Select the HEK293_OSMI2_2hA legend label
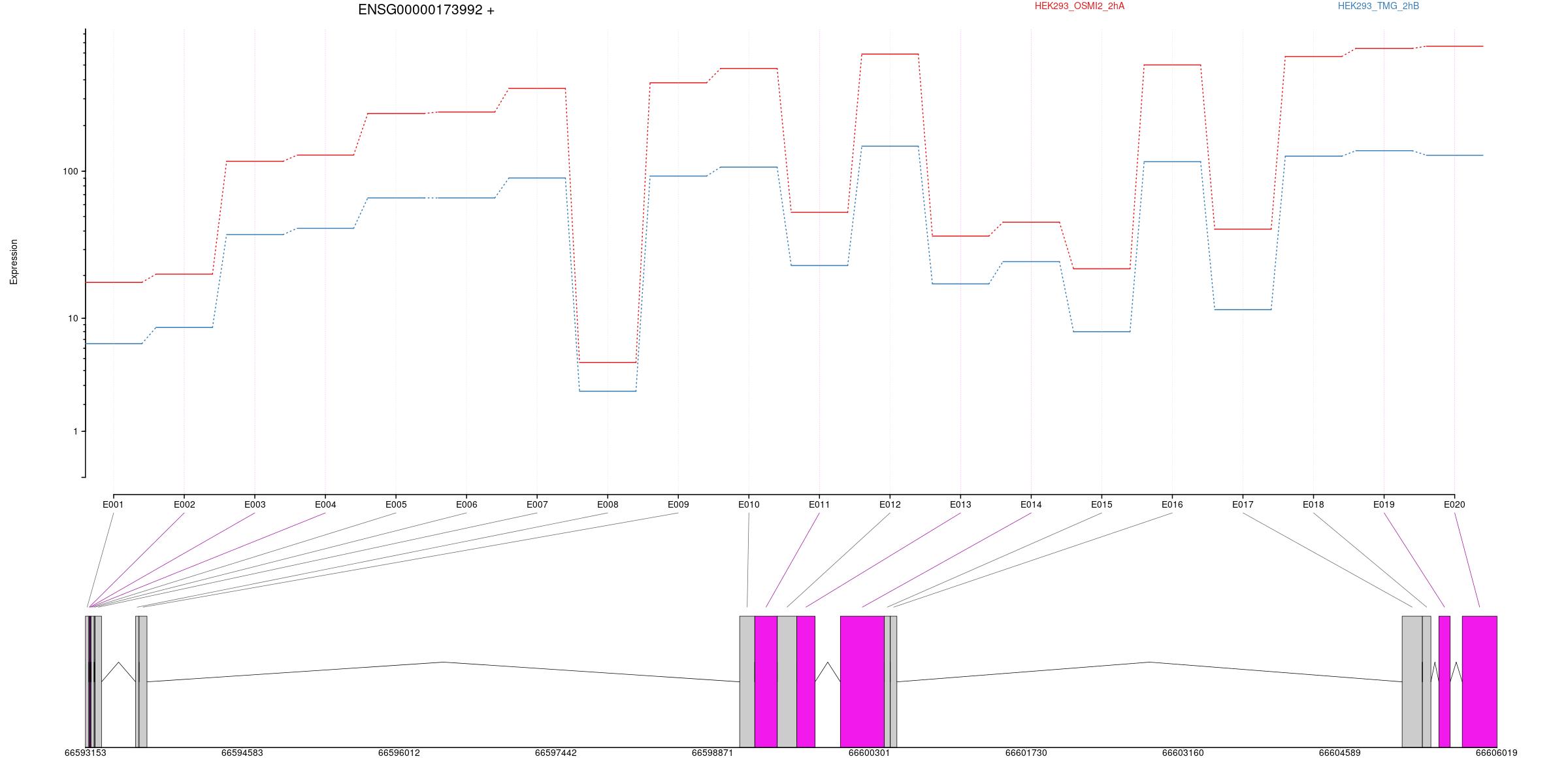This screenshot has height=784, width=1568. tap(1079, 6)
